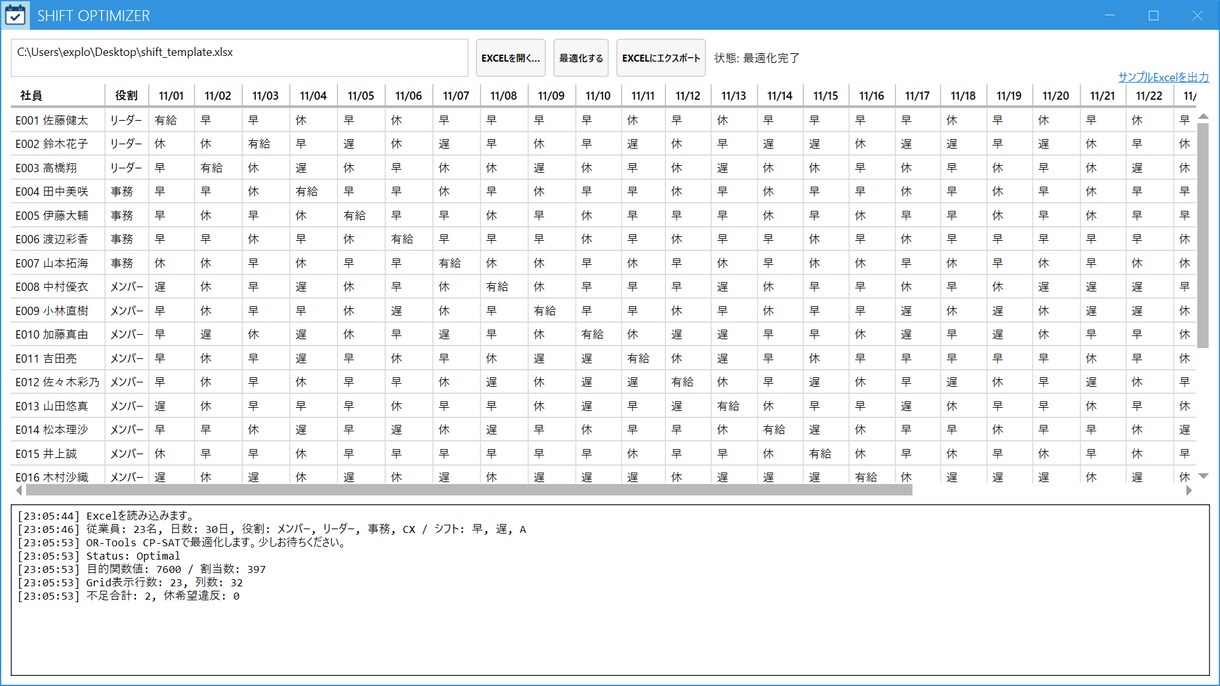
Task: Click the 有給 cell in 山田悠真's row
Action: point(735,406)
